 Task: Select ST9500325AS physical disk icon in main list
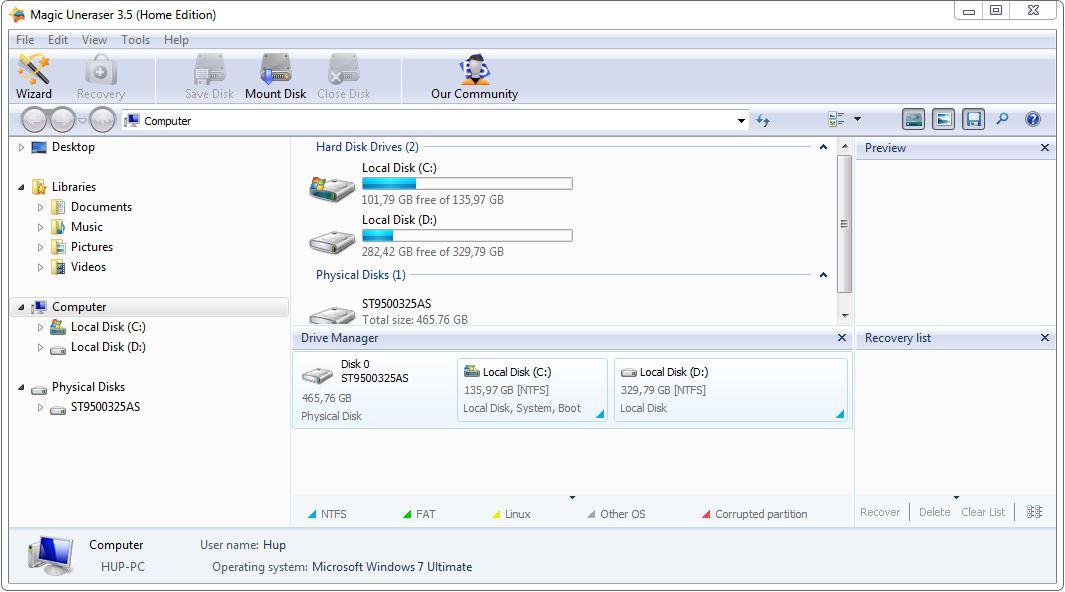pyautogui.click(x=332, y=315)
